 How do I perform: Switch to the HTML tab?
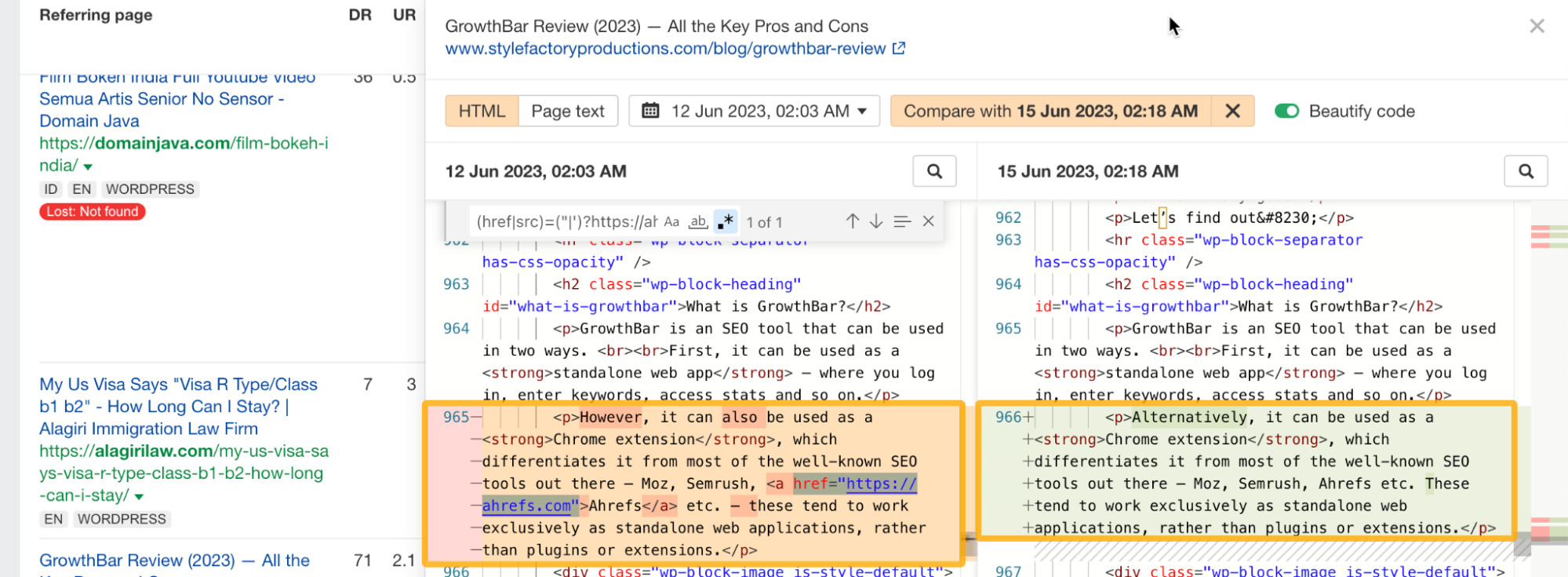pyautogui.click(x=482, y=111)
